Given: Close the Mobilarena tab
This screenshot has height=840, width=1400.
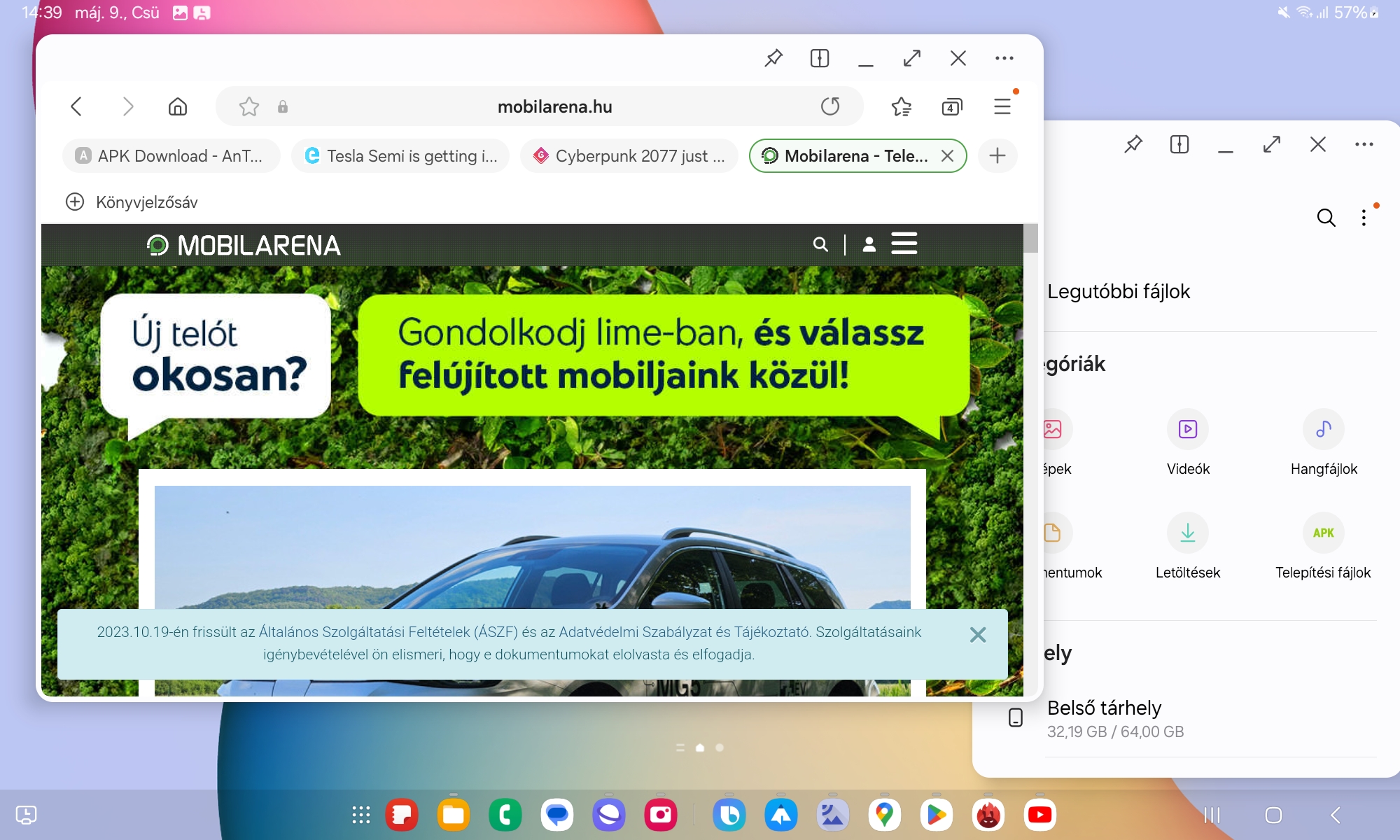Looking at the screenshot, I should [x=947, y=155].
